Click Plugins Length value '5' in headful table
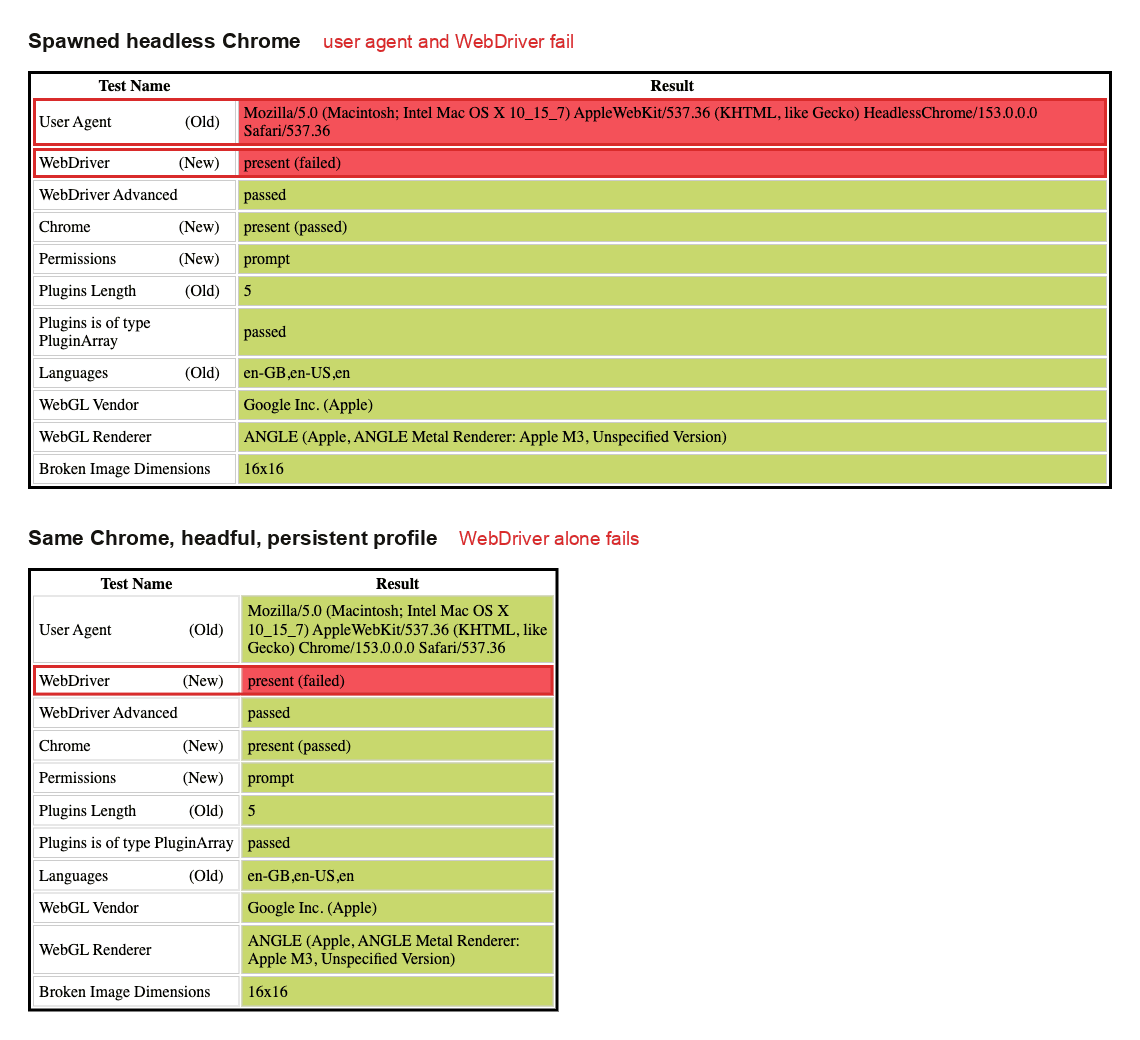The width and height of the screenshot is (1140, 1040). (397, 811)
